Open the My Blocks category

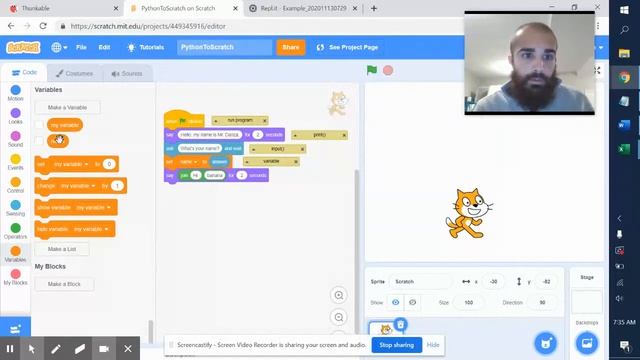16,277
